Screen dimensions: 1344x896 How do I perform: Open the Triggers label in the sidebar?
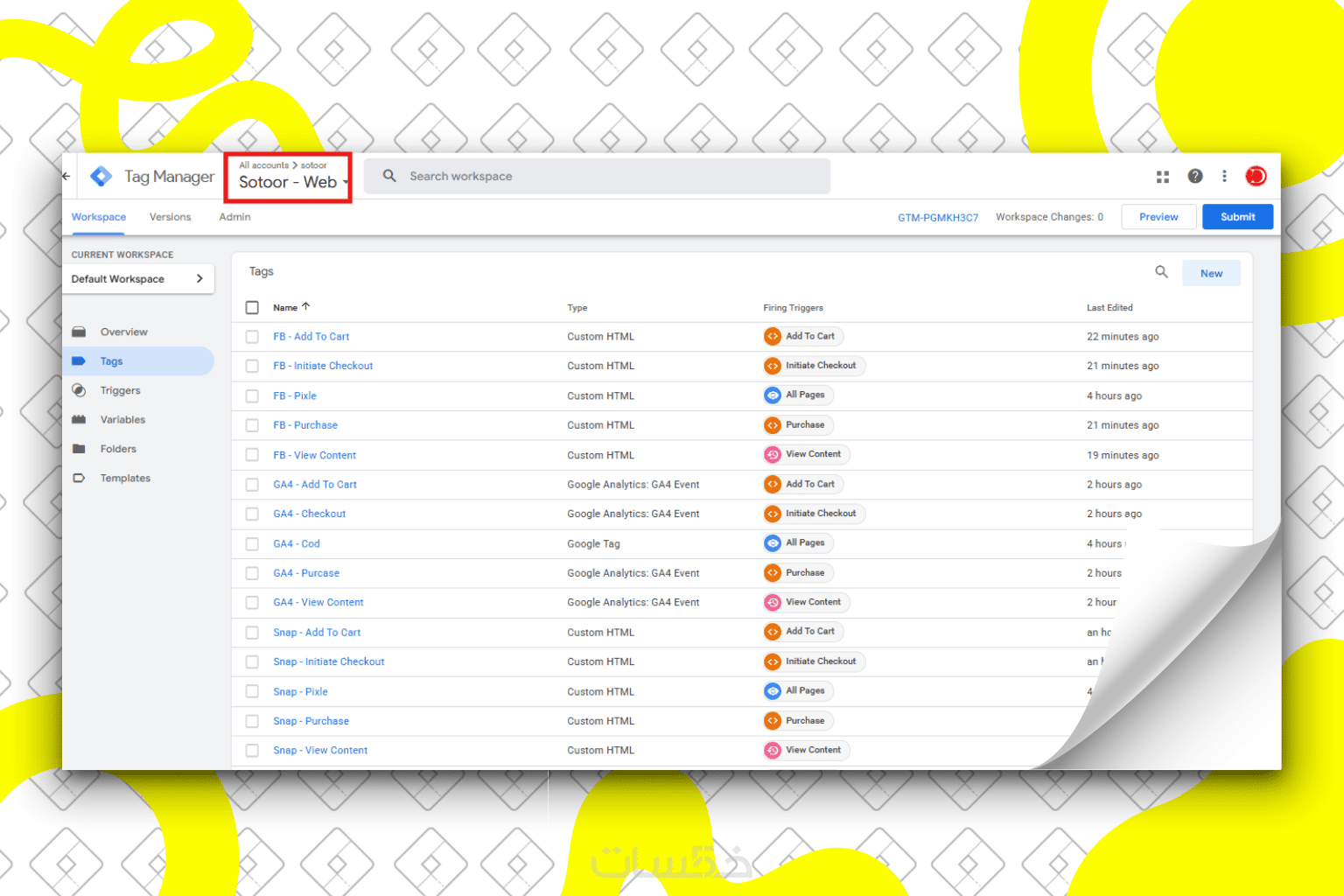coord(120,390)
